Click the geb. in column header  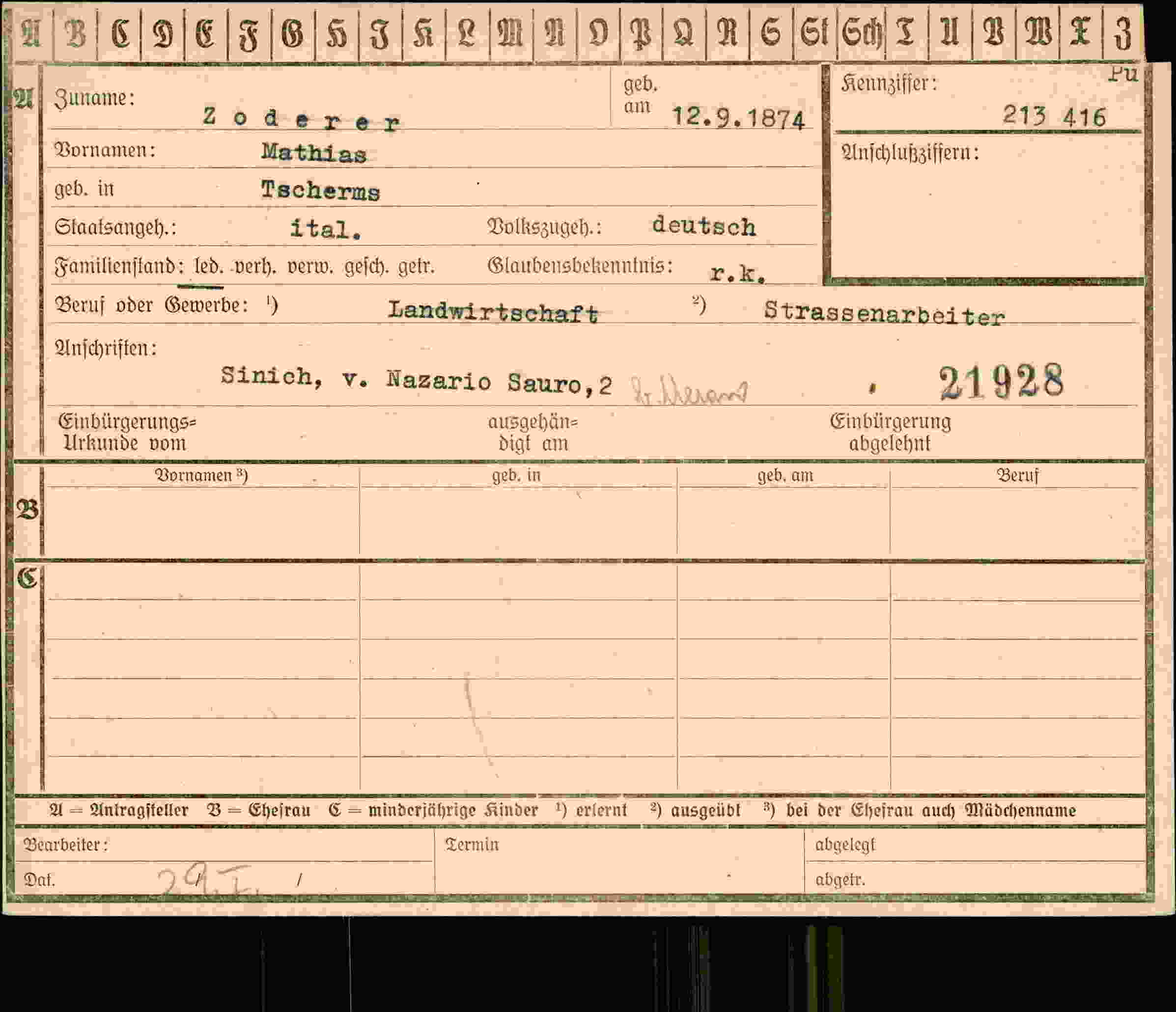tap(516, 475)
